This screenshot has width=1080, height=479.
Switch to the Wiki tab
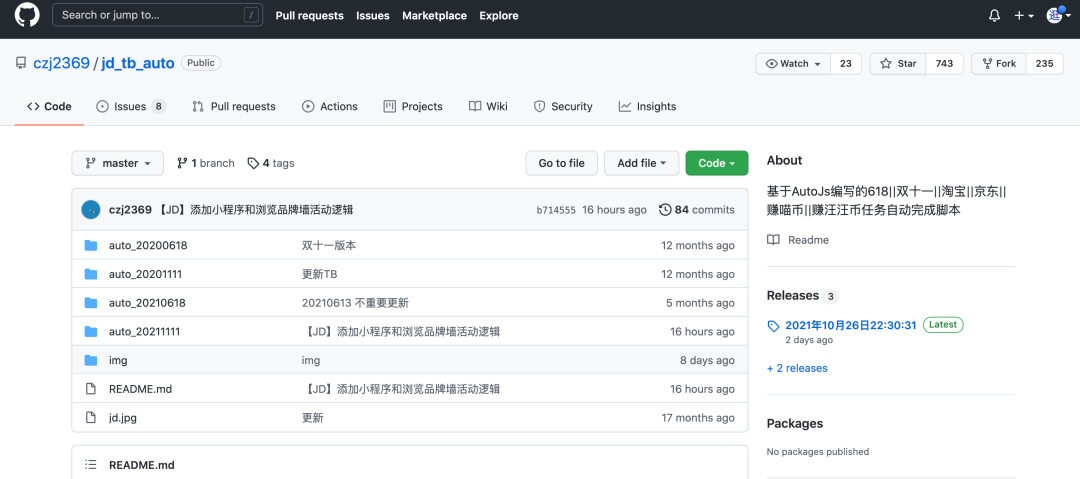[488, 106]
